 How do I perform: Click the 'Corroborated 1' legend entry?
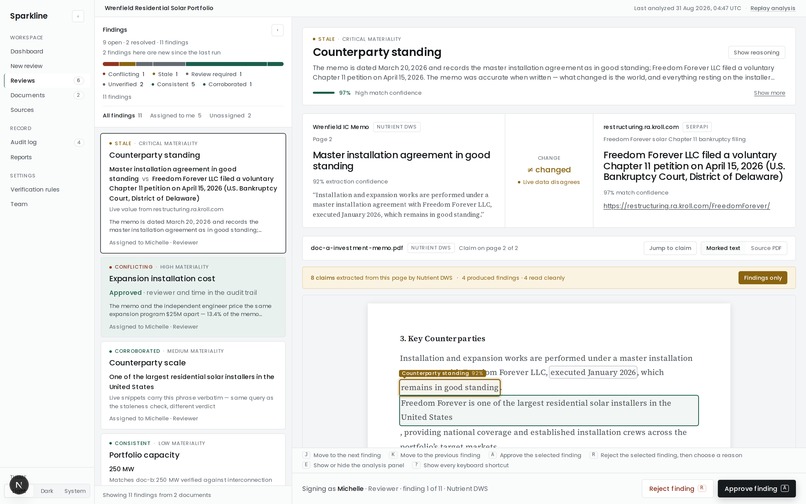pos(227,84)
